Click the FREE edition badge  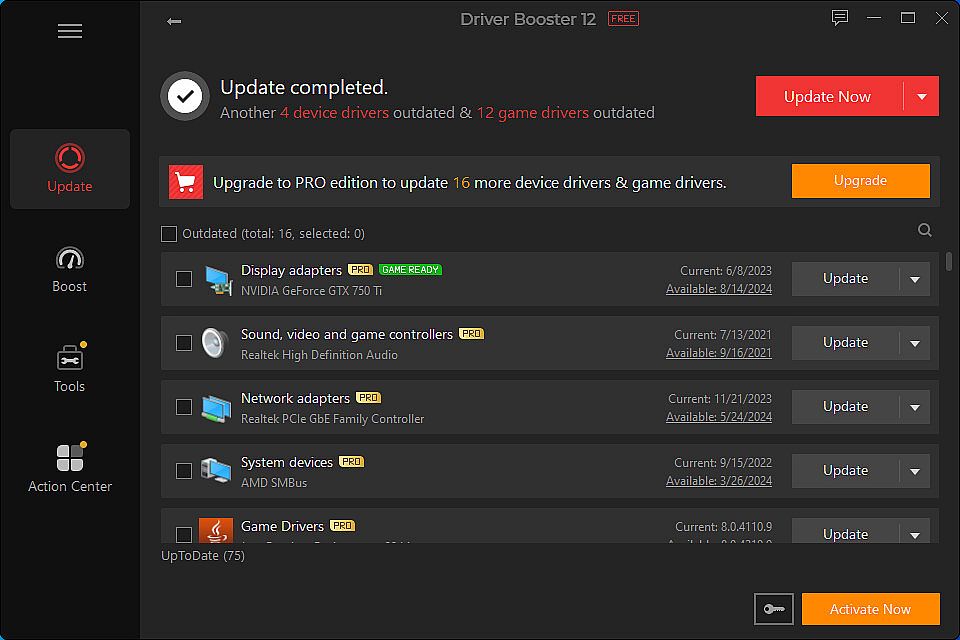(623, 19)
